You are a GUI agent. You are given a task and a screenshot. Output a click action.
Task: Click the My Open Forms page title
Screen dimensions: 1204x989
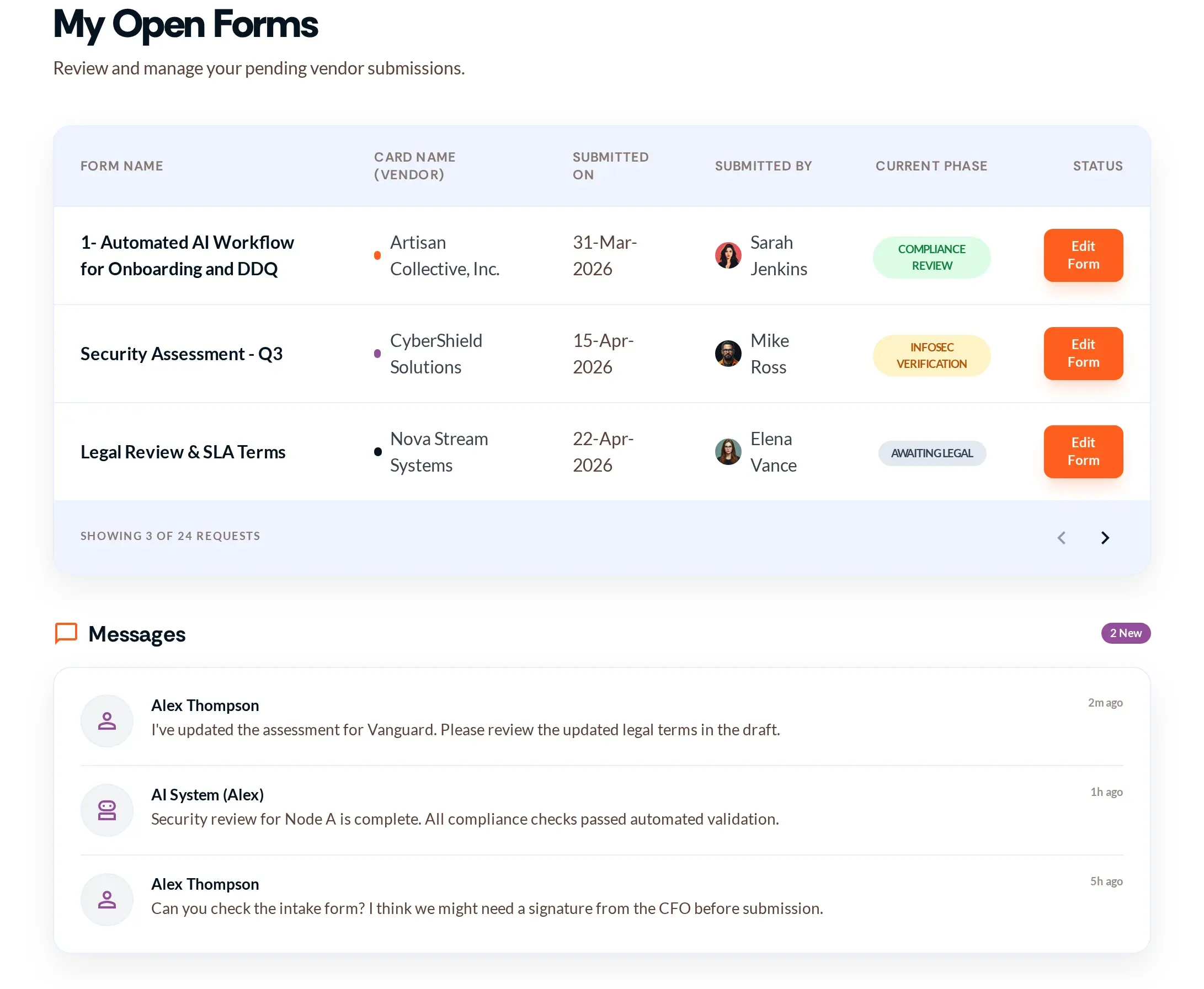pos(185,25)
